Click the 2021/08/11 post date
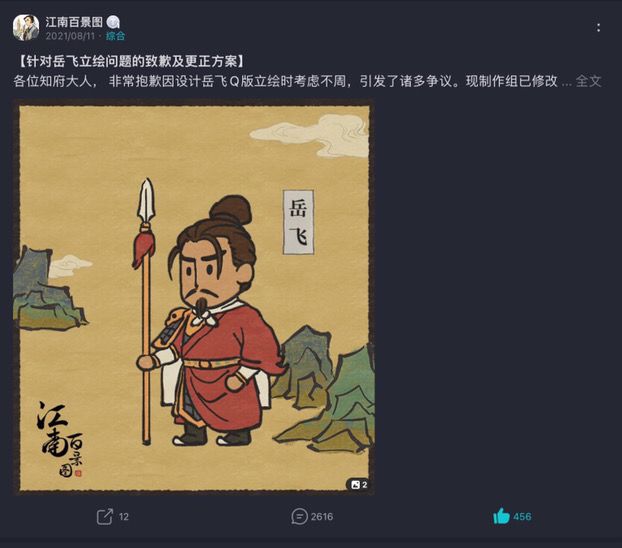 click(70, 36)
